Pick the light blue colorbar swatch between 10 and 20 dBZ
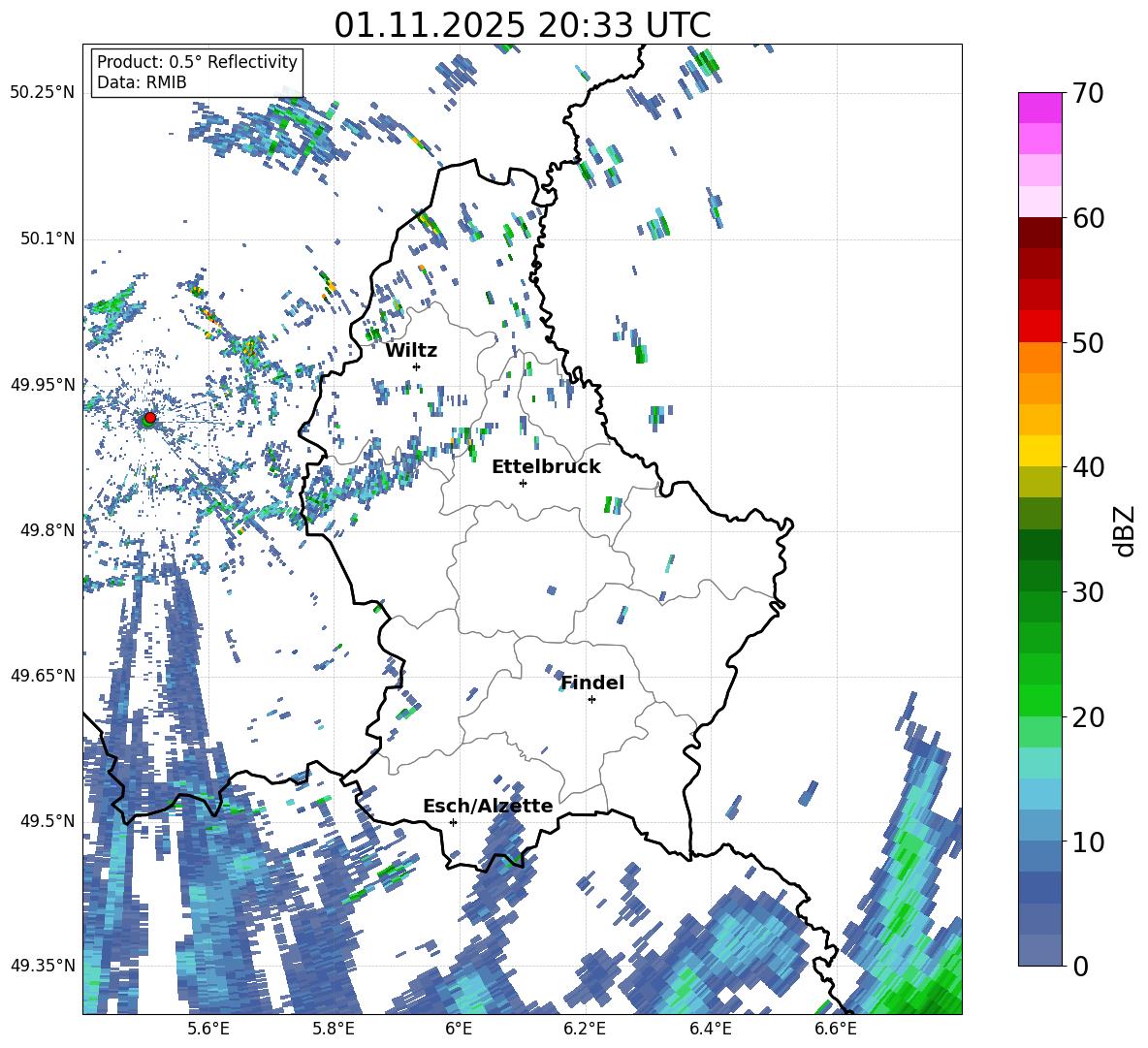1148x1048 pixels. coord(1039,794)
